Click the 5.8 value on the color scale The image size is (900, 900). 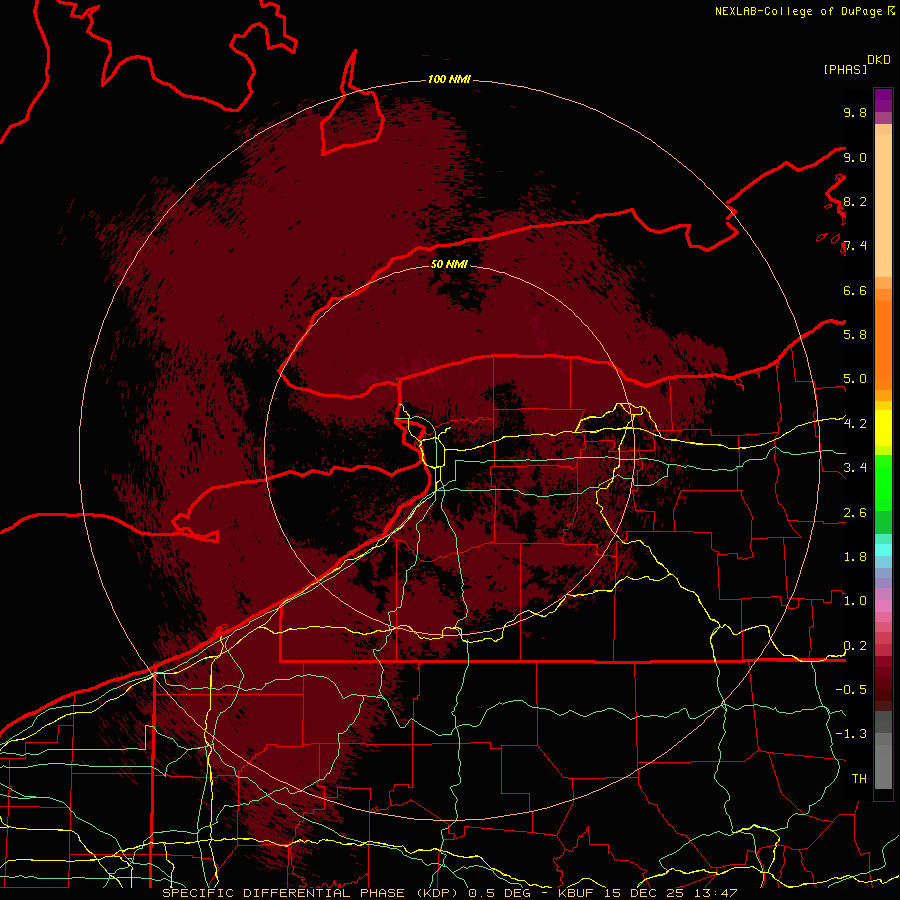click(855, 334)
